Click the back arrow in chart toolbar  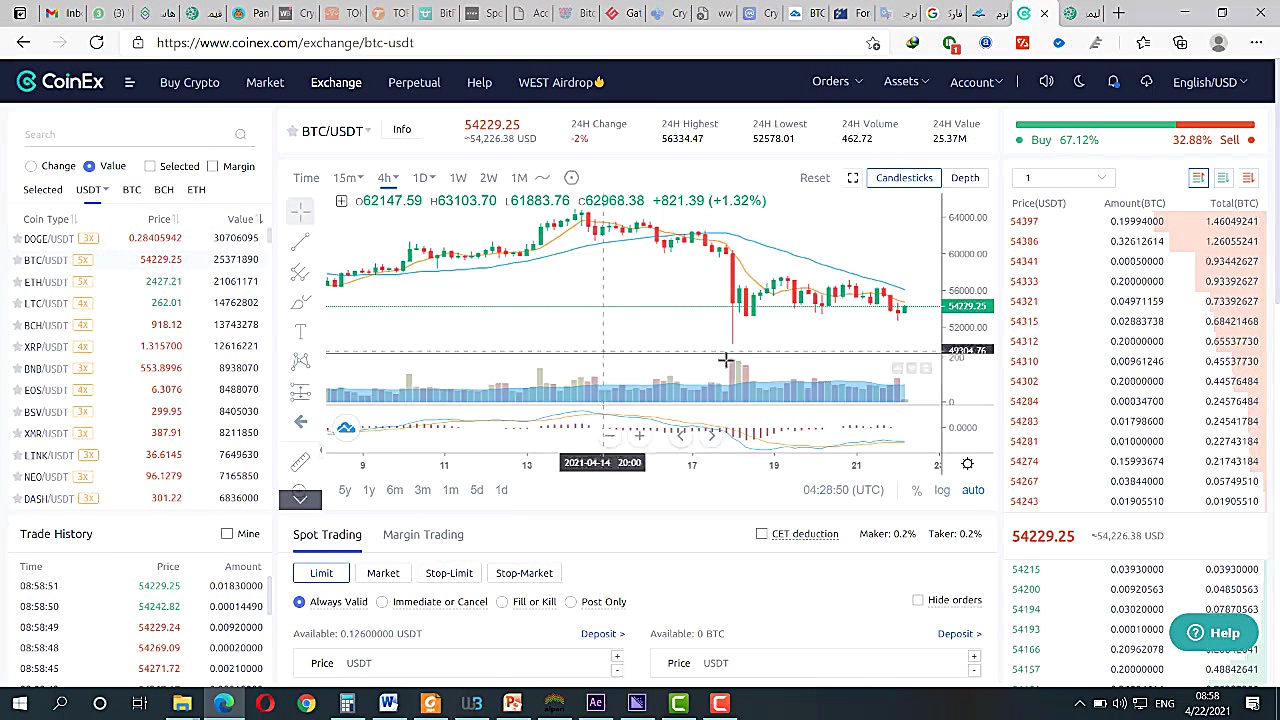pyautogui.click(x=300, y=422)
